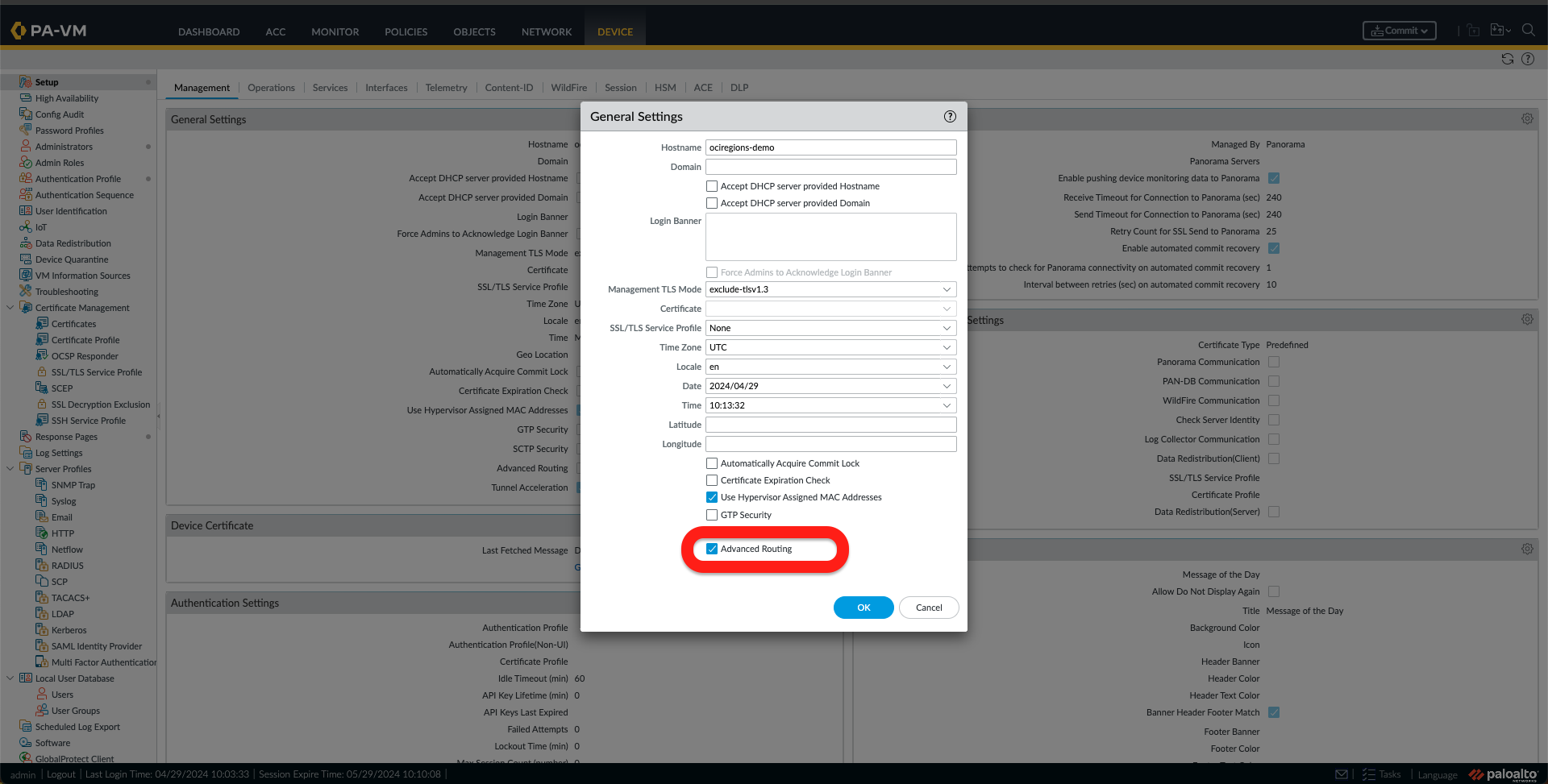Confirm settings with the OK button
This screenshot has height=784, width=1548.
click(863, 607)
